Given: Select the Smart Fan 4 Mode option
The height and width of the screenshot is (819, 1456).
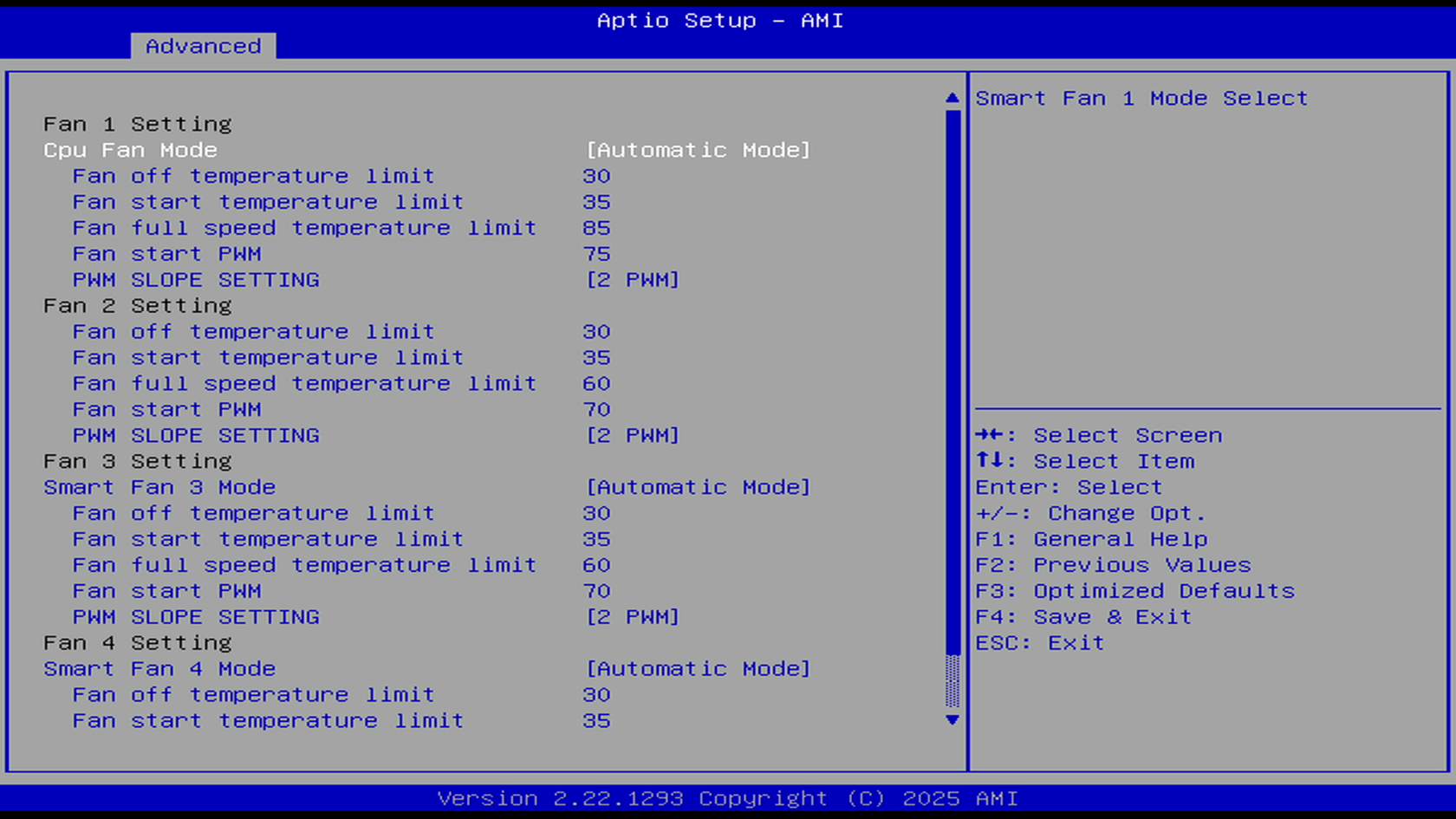Looking at the screenshot, I should pyautogui.click(x=159, y=669).
